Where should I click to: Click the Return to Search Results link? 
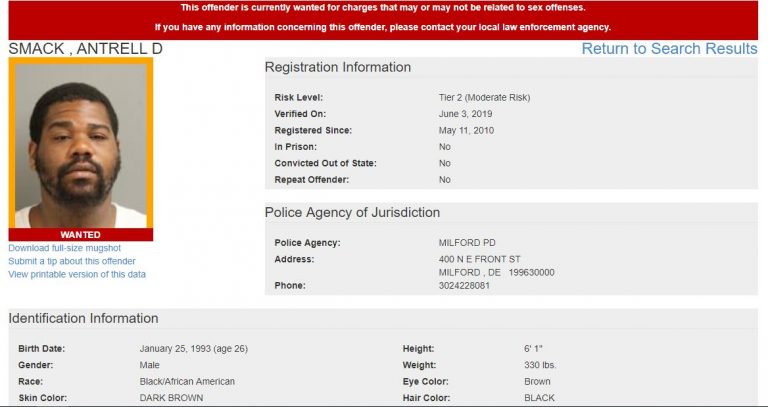click(x=669, y=49)
